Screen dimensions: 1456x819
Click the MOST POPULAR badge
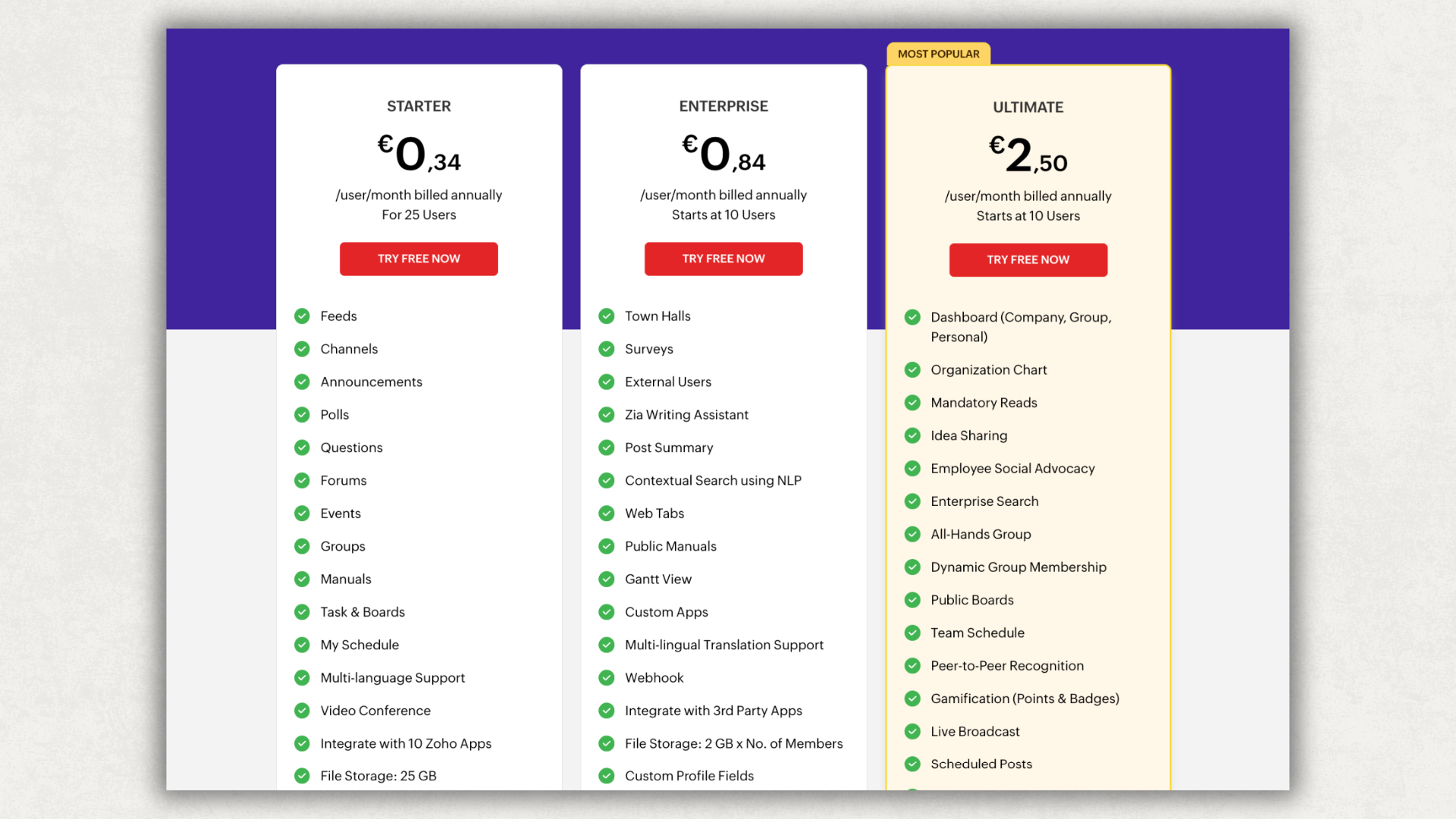pyautogui.click(x=939, y=54)
